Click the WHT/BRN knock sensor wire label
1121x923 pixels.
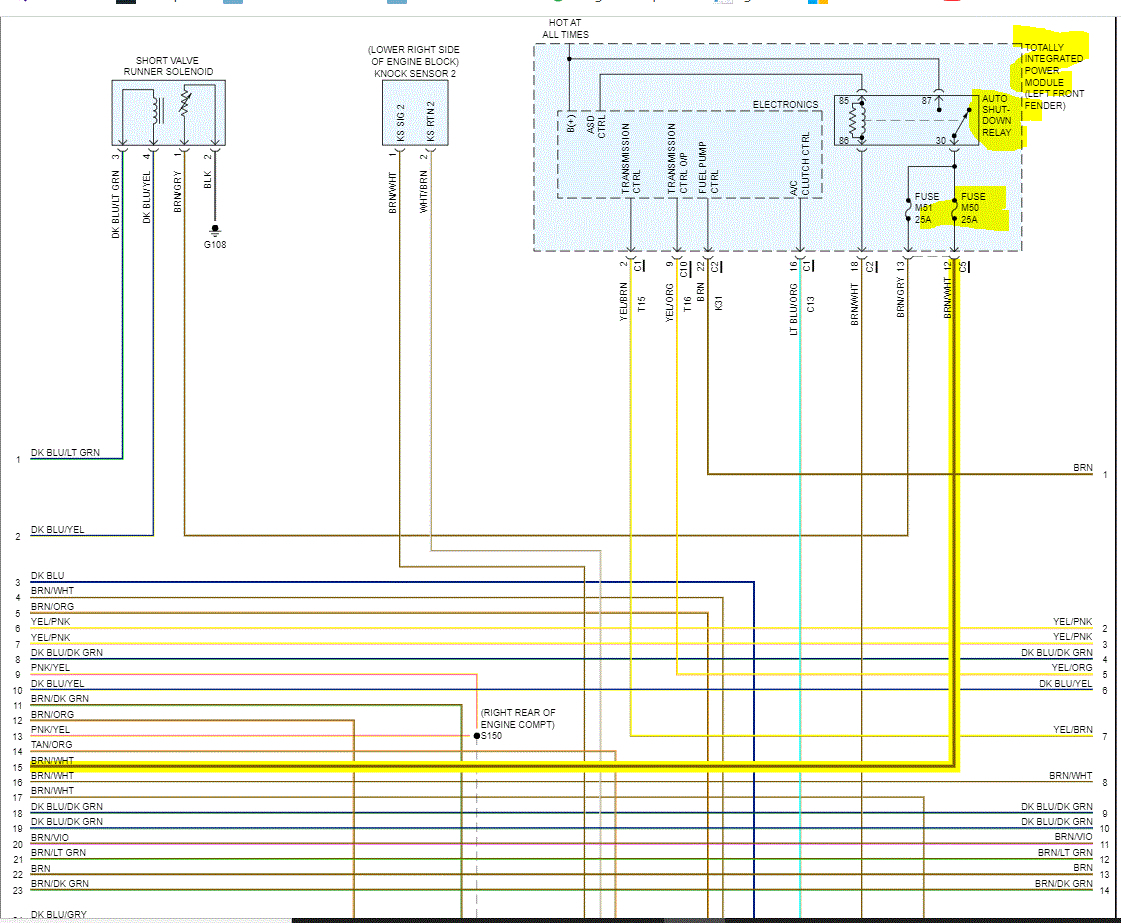point(424,192)
